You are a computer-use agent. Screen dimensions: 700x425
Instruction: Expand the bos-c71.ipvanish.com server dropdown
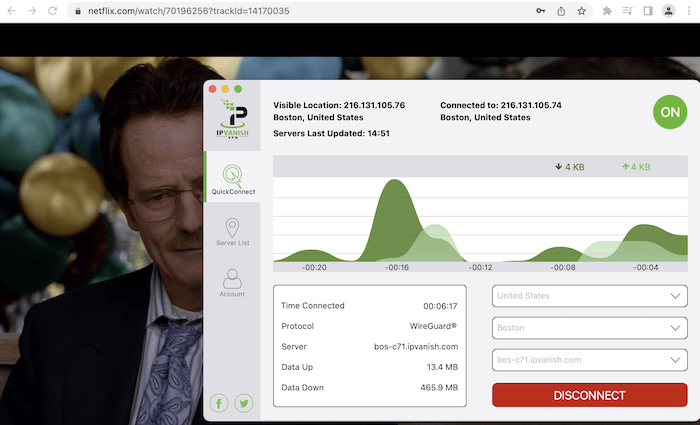tap(589, 360)
